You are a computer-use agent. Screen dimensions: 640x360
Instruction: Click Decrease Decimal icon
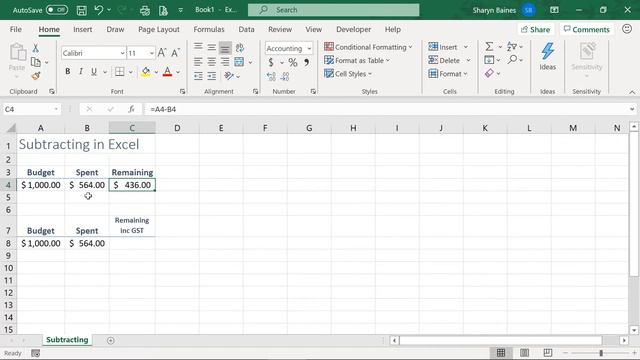click(285, 76)
